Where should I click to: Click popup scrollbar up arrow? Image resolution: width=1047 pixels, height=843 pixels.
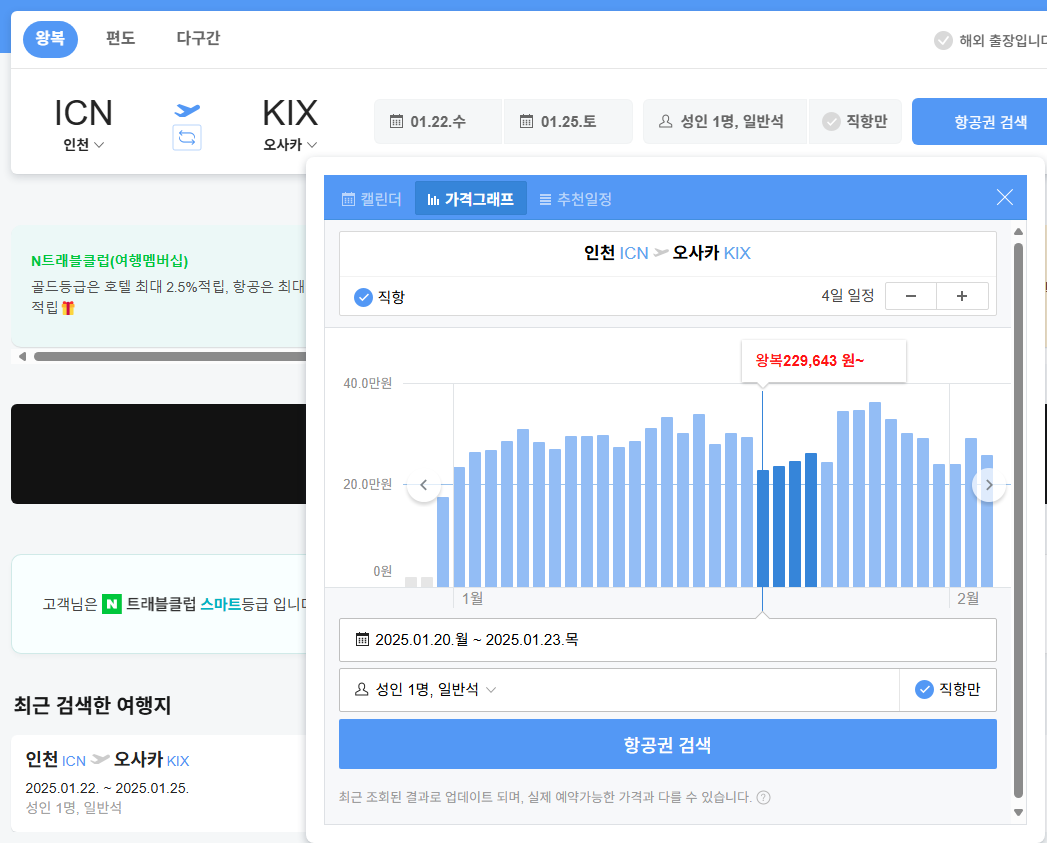(x=1018, y=232)
